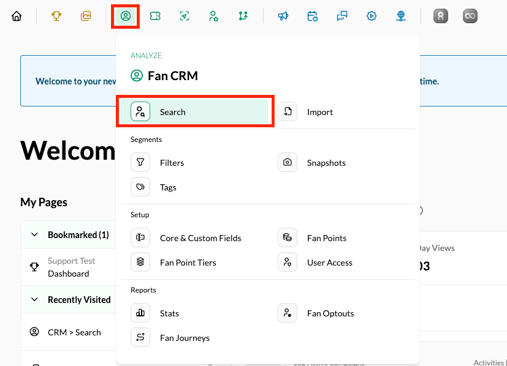This screenshot has width=507, height=366.
Task: Choose Import in Fan CRM menu
Action: (x=342, y=112)
